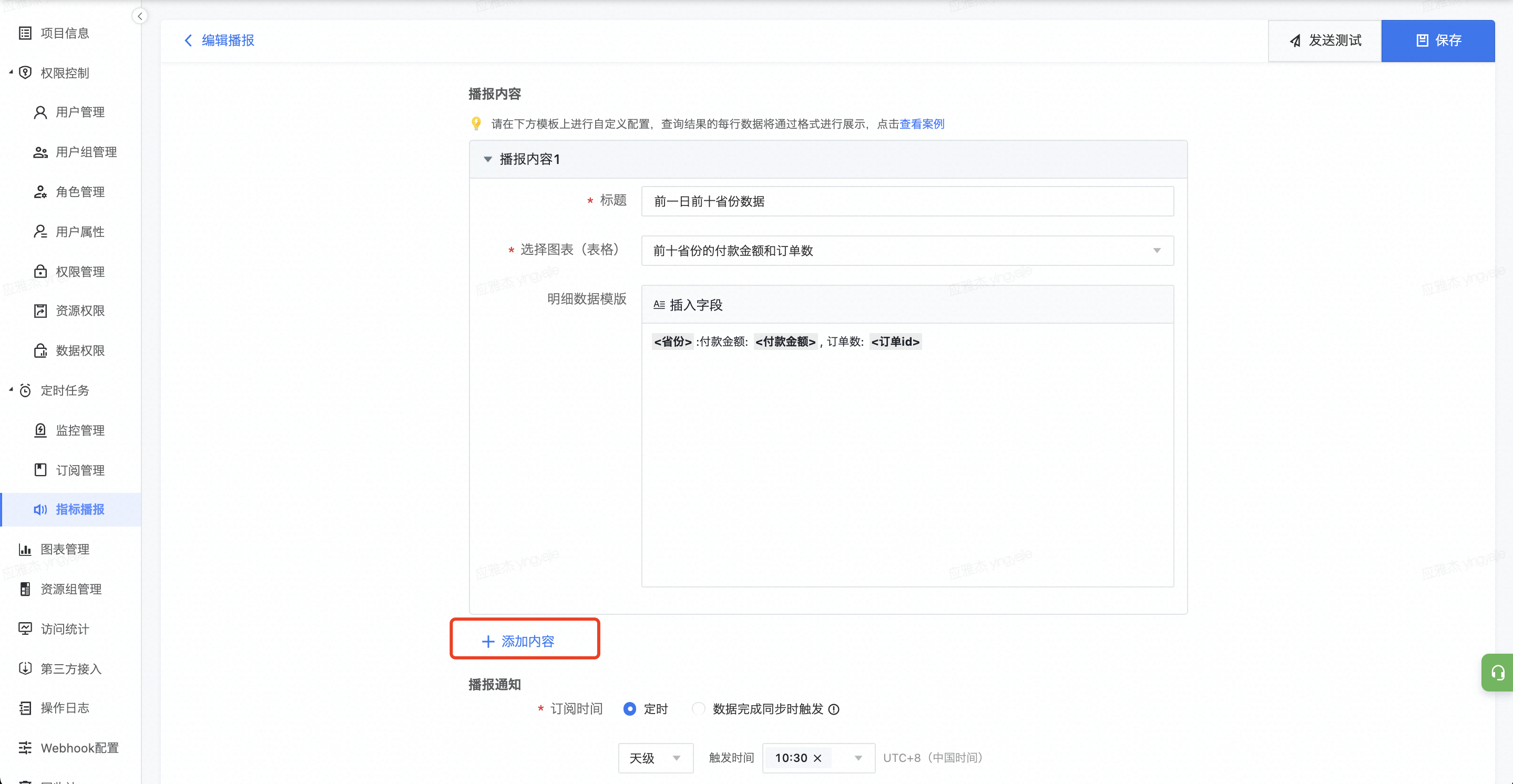Click the 资源权限 icon

tap(40, 311)
